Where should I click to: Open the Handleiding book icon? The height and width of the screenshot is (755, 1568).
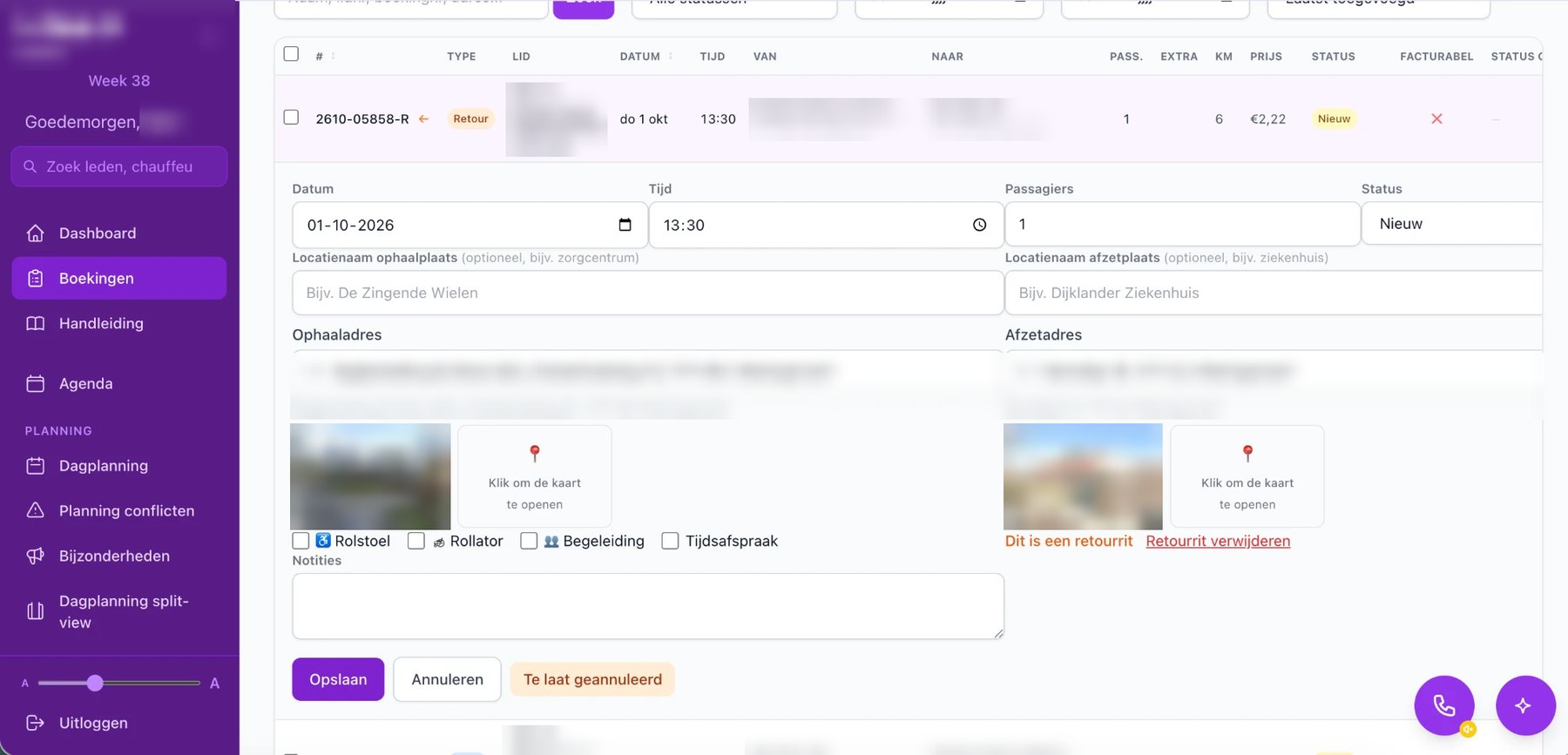(x=36, y=324)
